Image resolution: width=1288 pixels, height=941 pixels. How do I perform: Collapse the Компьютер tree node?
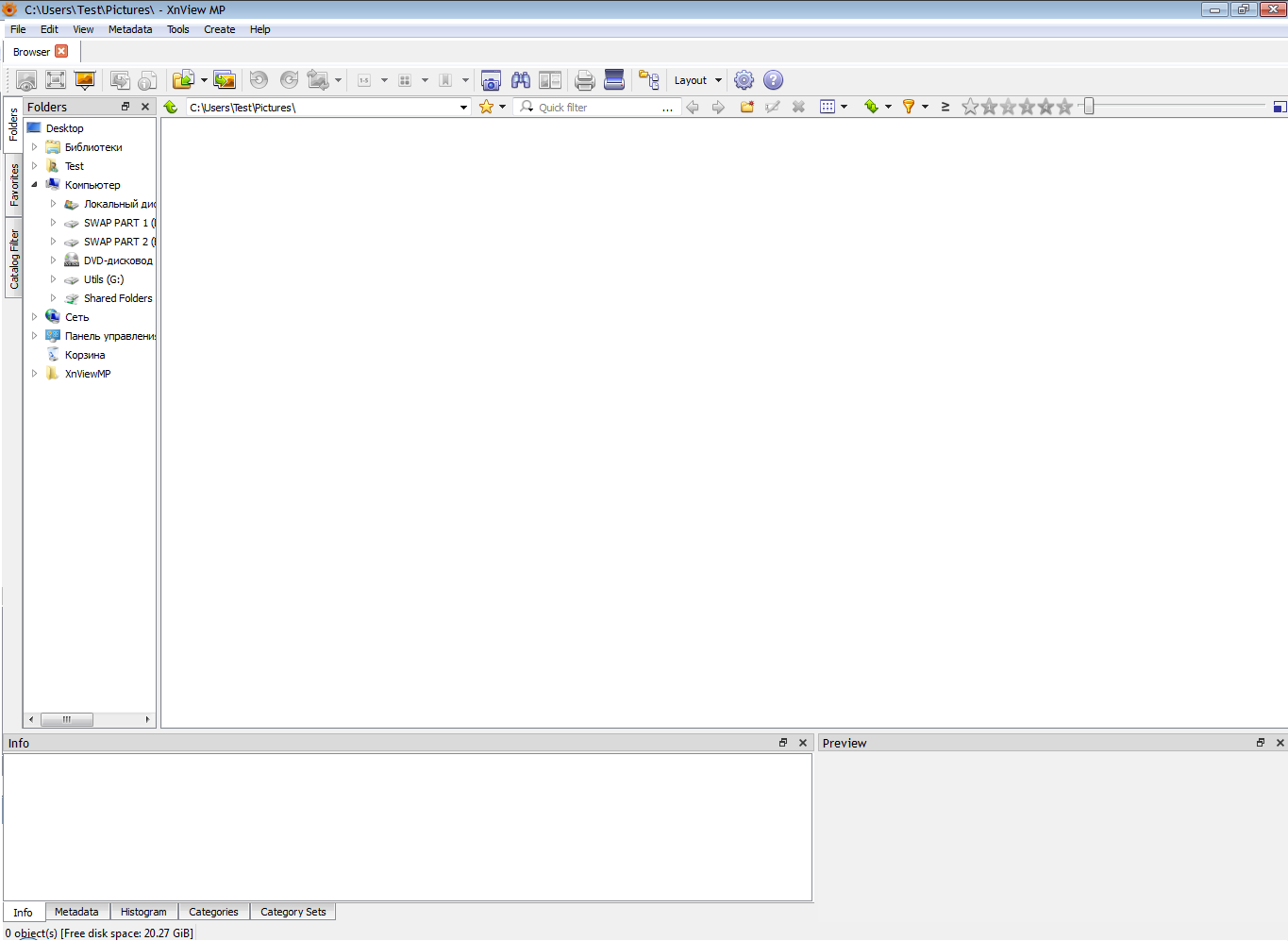click(x=35, y=185)
